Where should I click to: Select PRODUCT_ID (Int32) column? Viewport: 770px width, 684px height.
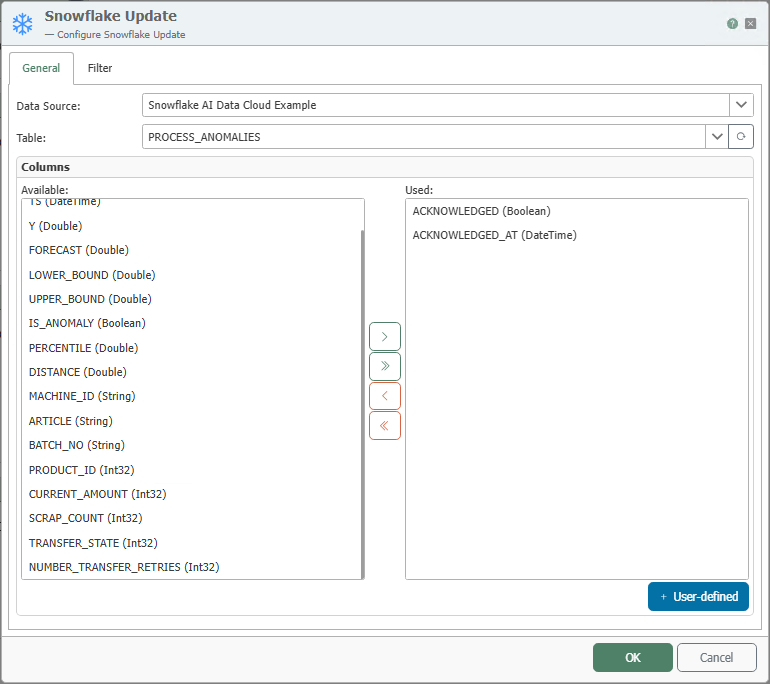click(x=191, y=470)
